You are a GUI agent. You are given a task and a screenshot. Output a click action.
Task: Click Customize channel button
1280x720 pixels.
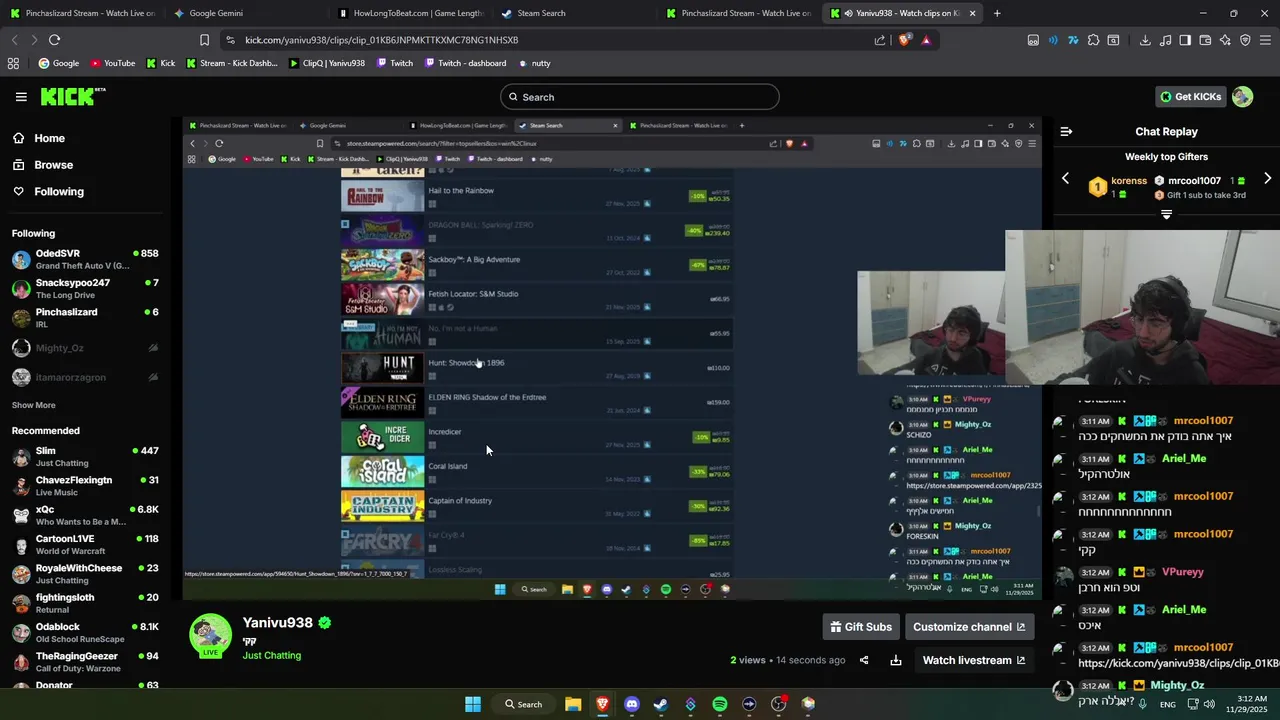[969, 627]
